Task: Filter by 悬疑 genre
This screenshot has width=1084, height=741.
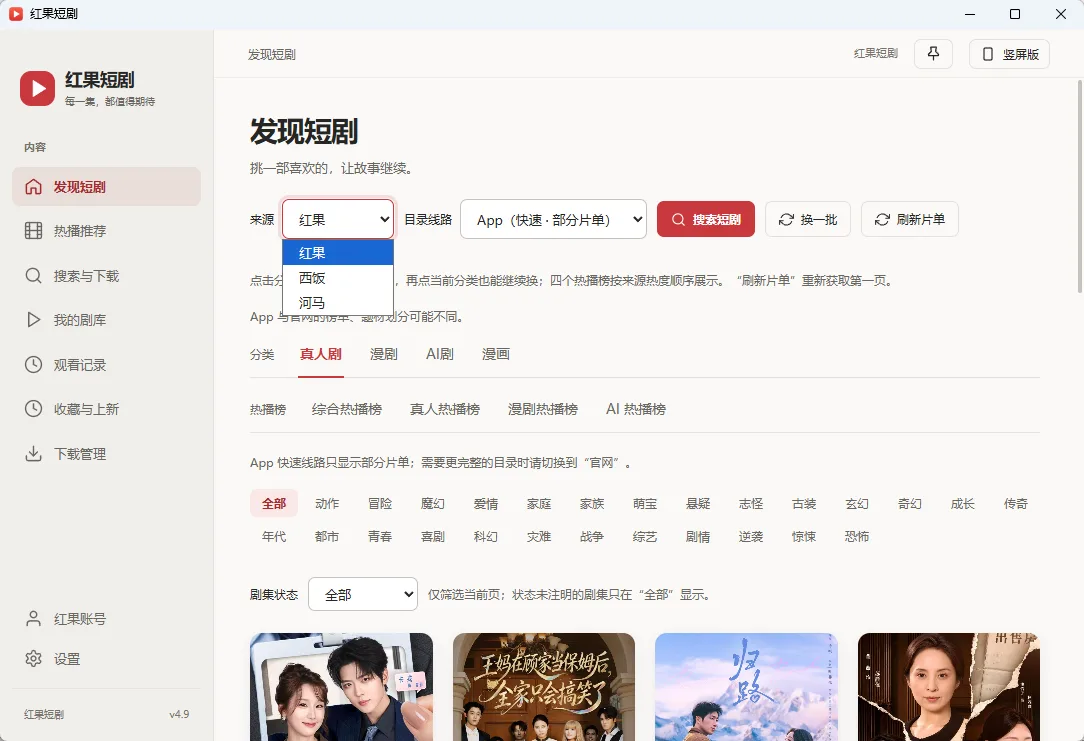Action: click(x=698, y=504)
